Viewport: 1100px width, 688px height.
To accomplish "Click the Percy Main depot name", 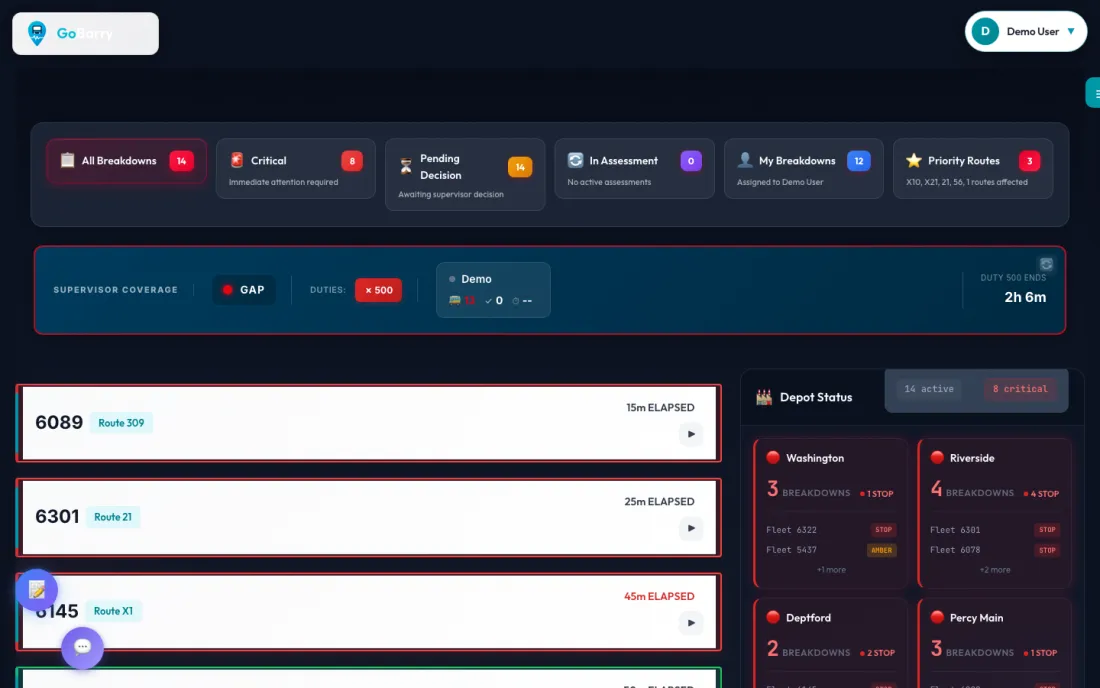I will 977,618.
